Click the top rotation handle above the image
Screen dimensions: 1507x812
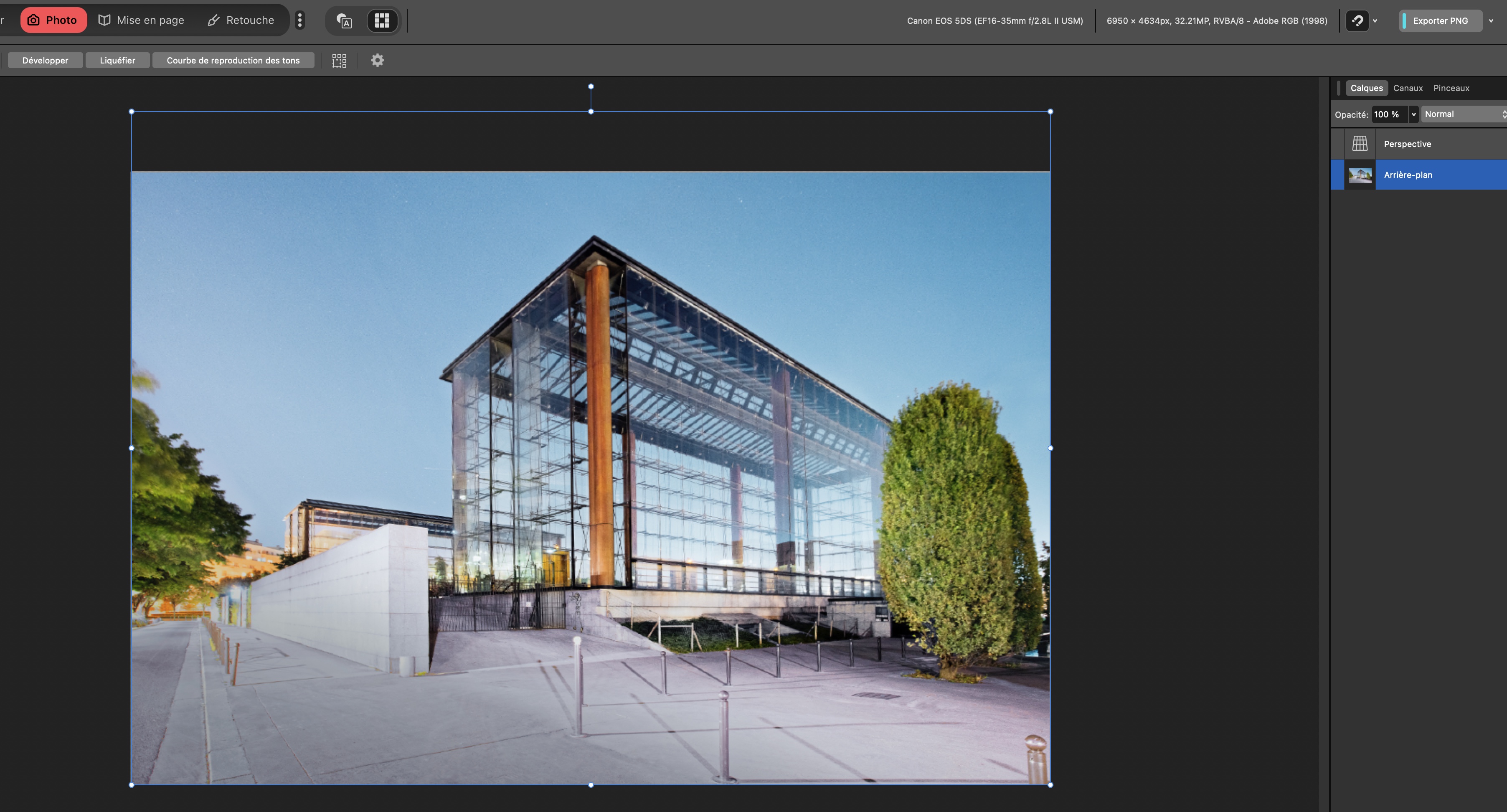click(591, 86)
